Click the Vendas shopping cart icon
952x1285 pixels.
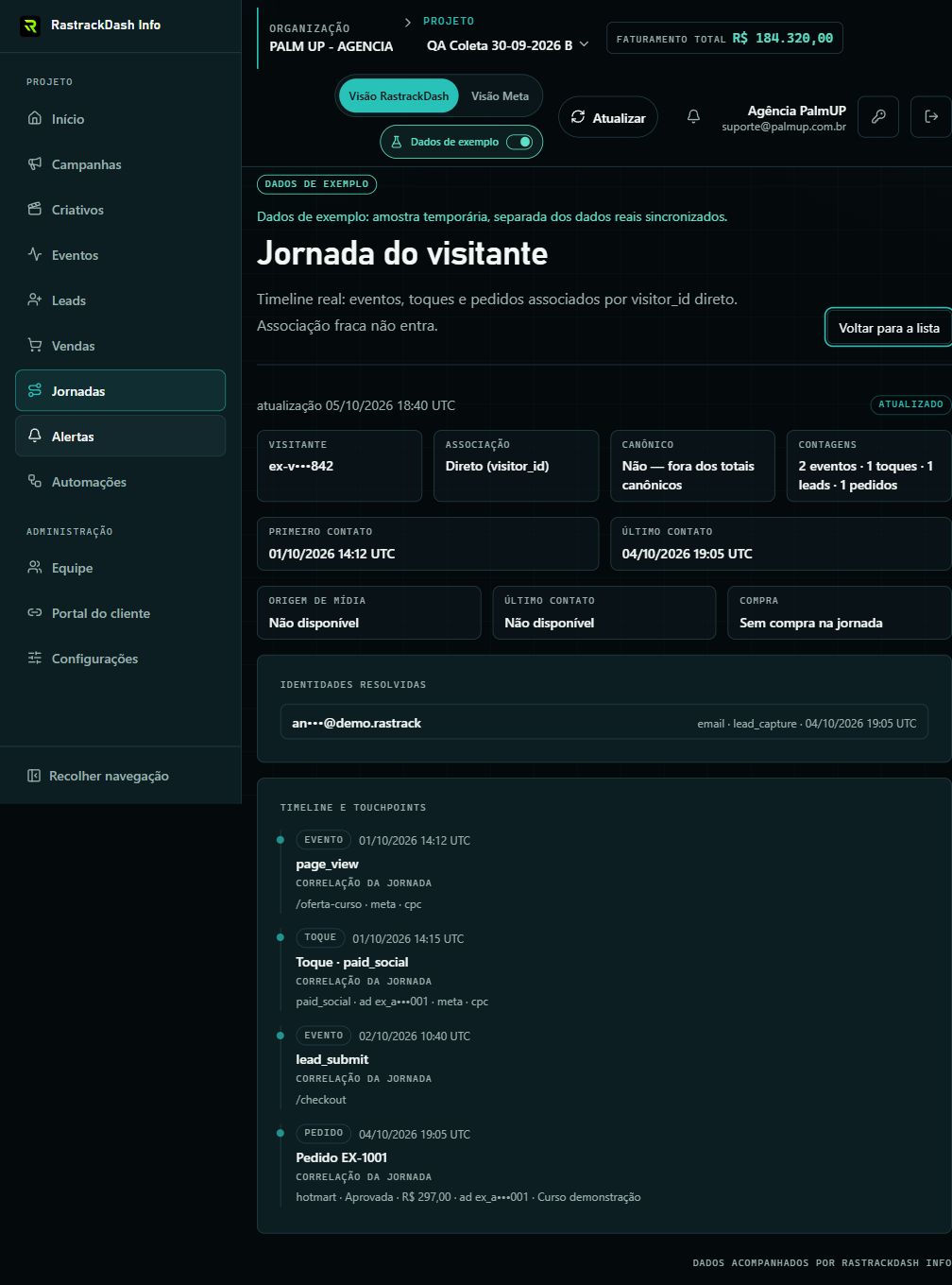click(35, 346)
